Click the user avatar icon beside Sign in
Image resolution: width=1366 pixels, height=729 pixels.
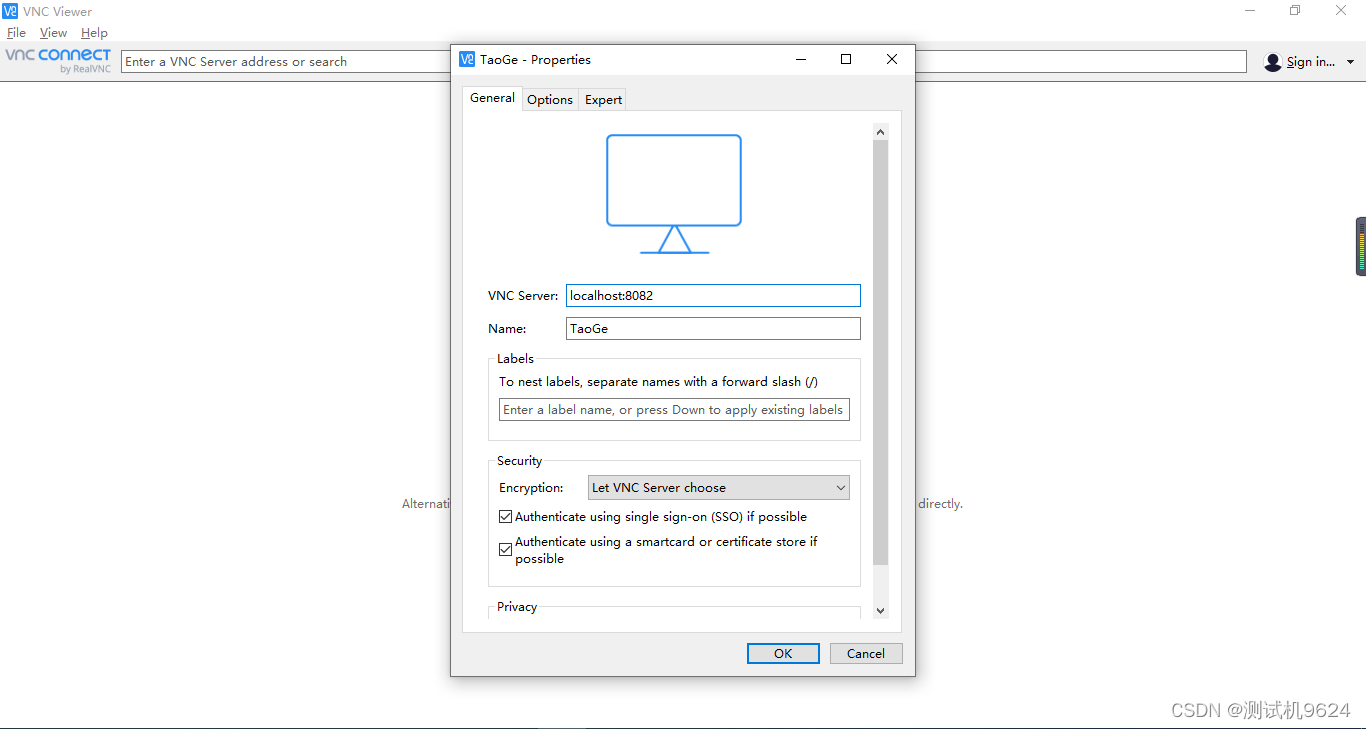[1272, 62]
